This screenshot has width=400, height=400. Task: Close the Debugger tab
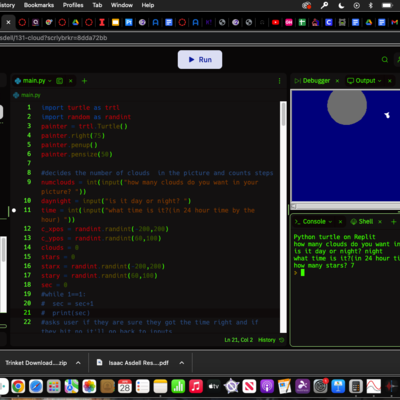pyautogui.click(x=337, y=81)
